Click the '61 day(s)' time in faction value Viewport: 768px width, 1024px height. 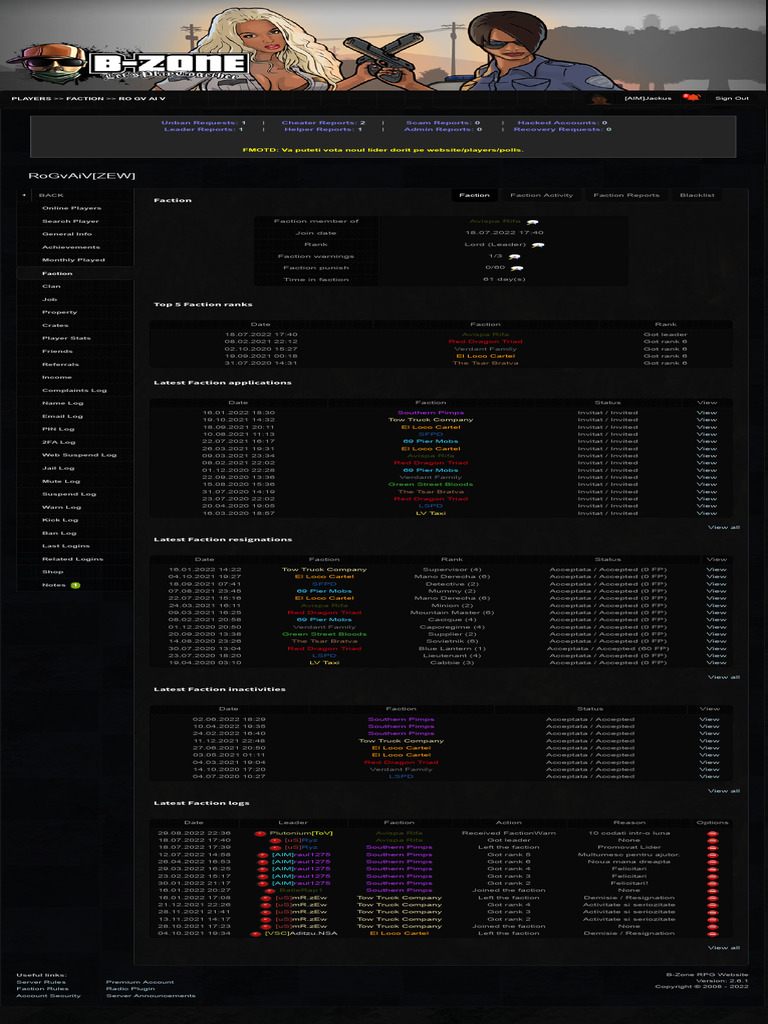click(x=504, y=280)
